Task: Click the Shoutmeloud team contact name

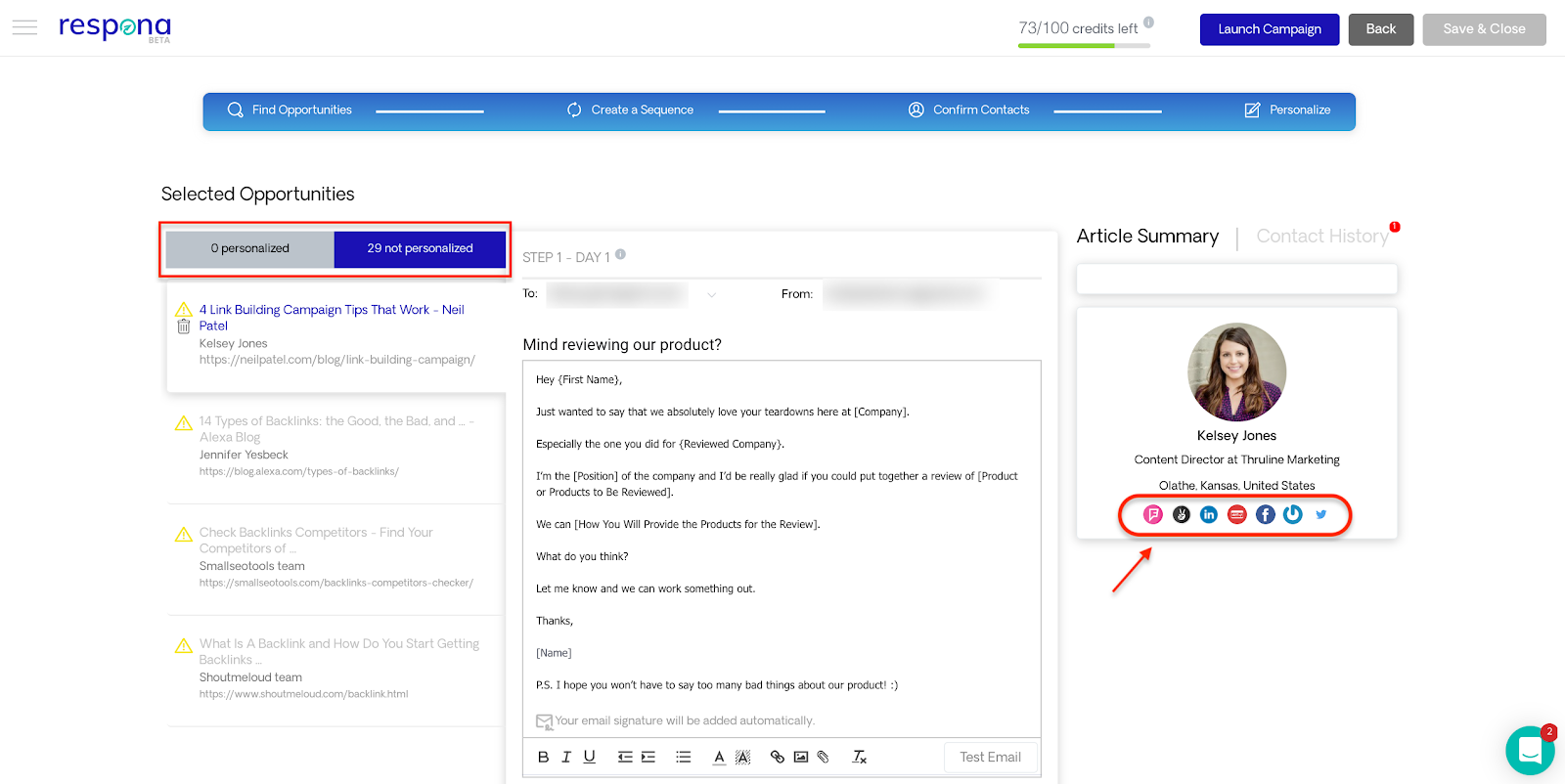Action: point(250,677)
